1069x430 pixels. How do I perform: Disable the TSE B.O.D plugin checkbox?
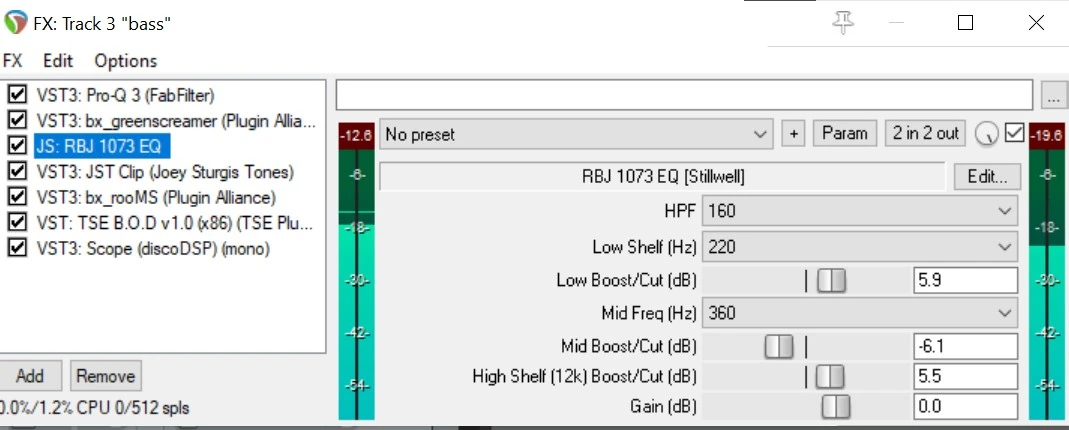click(16, 222)
